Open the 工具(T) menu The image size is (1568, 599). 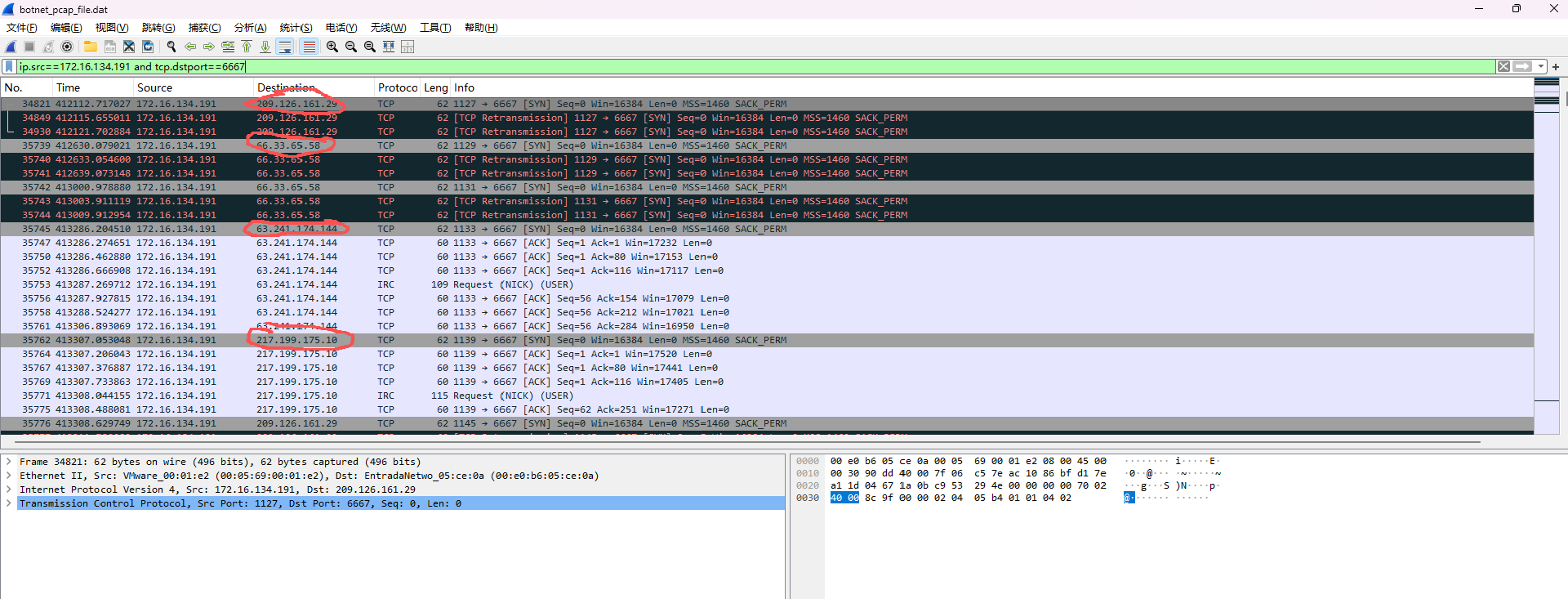435,28
